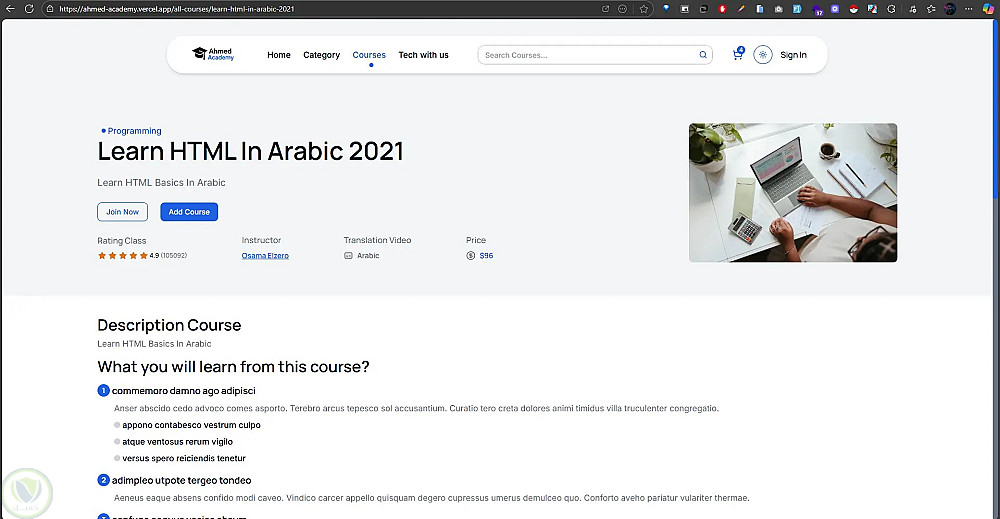This screenshot has width=1000, height=519.
Task: Toggle the light/dark theme sun button
Action: tap(763, 55)
